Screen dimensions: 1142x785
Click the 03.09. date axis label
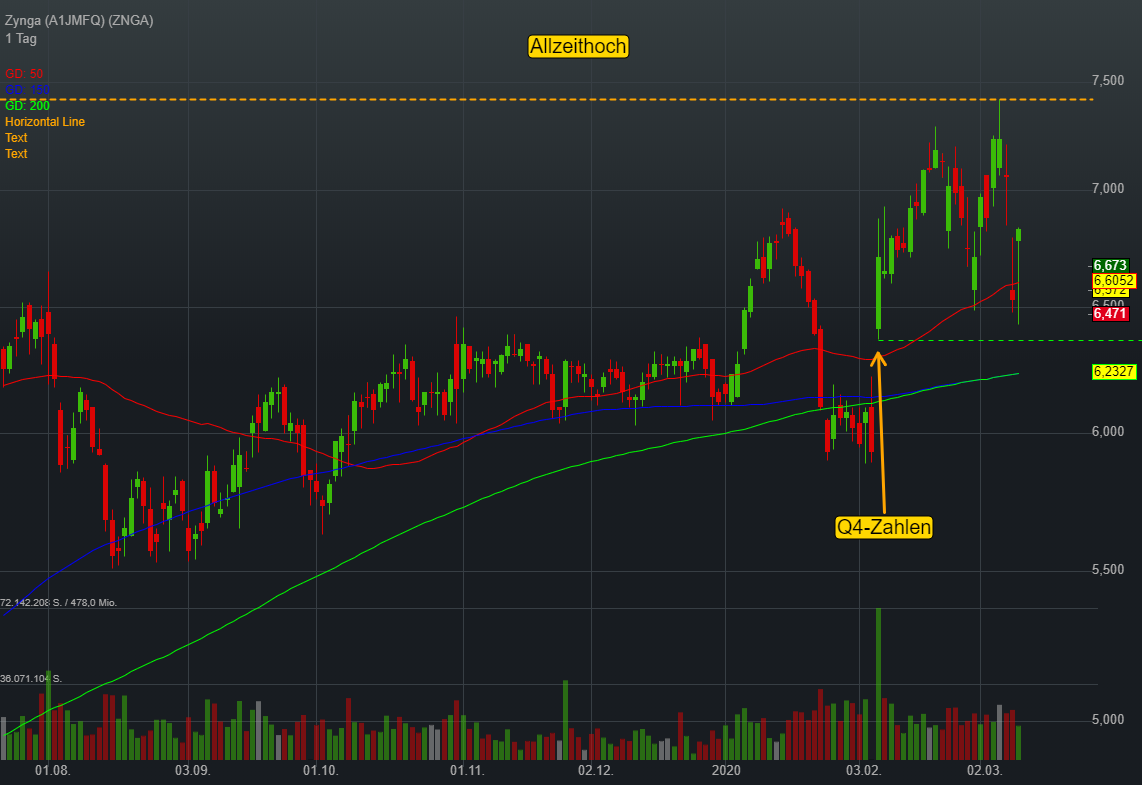pos(192,770)
